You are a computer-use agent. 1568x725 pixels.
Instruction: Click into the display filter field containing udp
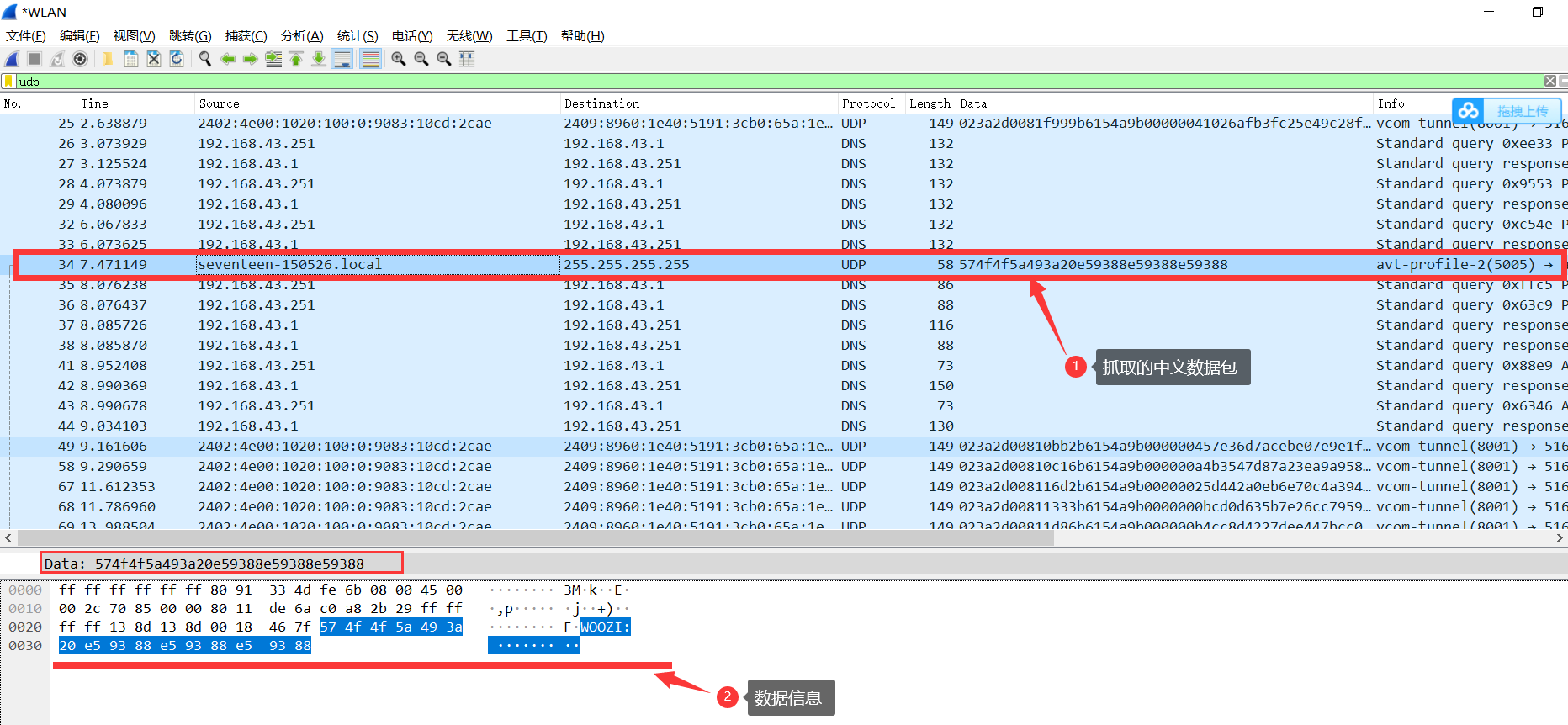(x=778, y=82)
